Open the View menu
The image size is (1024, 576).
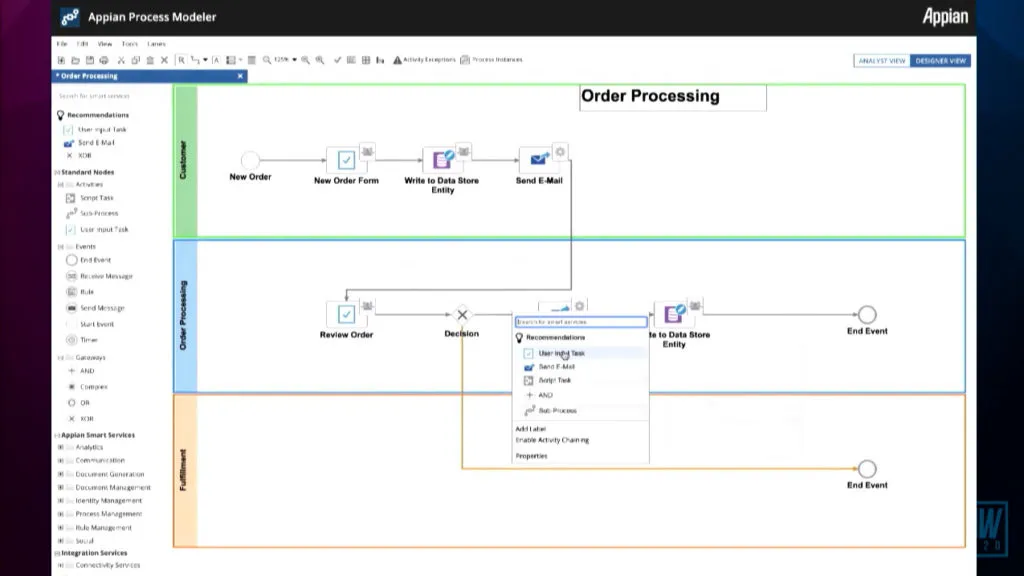(104, 44)
